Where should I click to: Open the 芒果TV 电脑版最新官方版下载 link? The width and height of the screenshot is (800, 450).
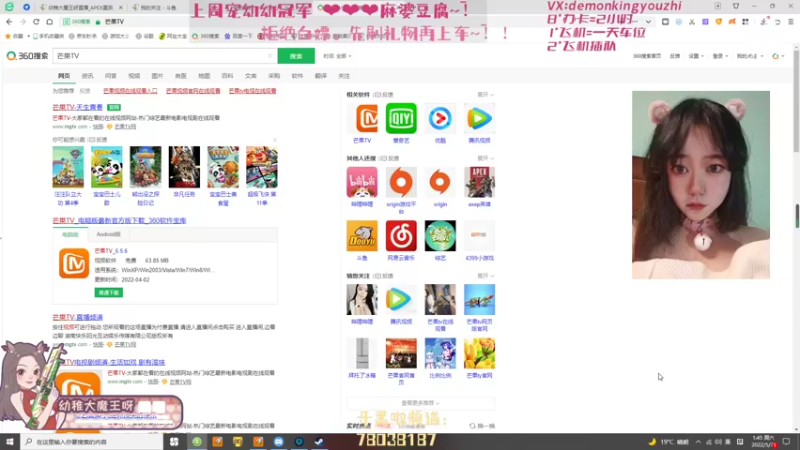click(119, 221)
